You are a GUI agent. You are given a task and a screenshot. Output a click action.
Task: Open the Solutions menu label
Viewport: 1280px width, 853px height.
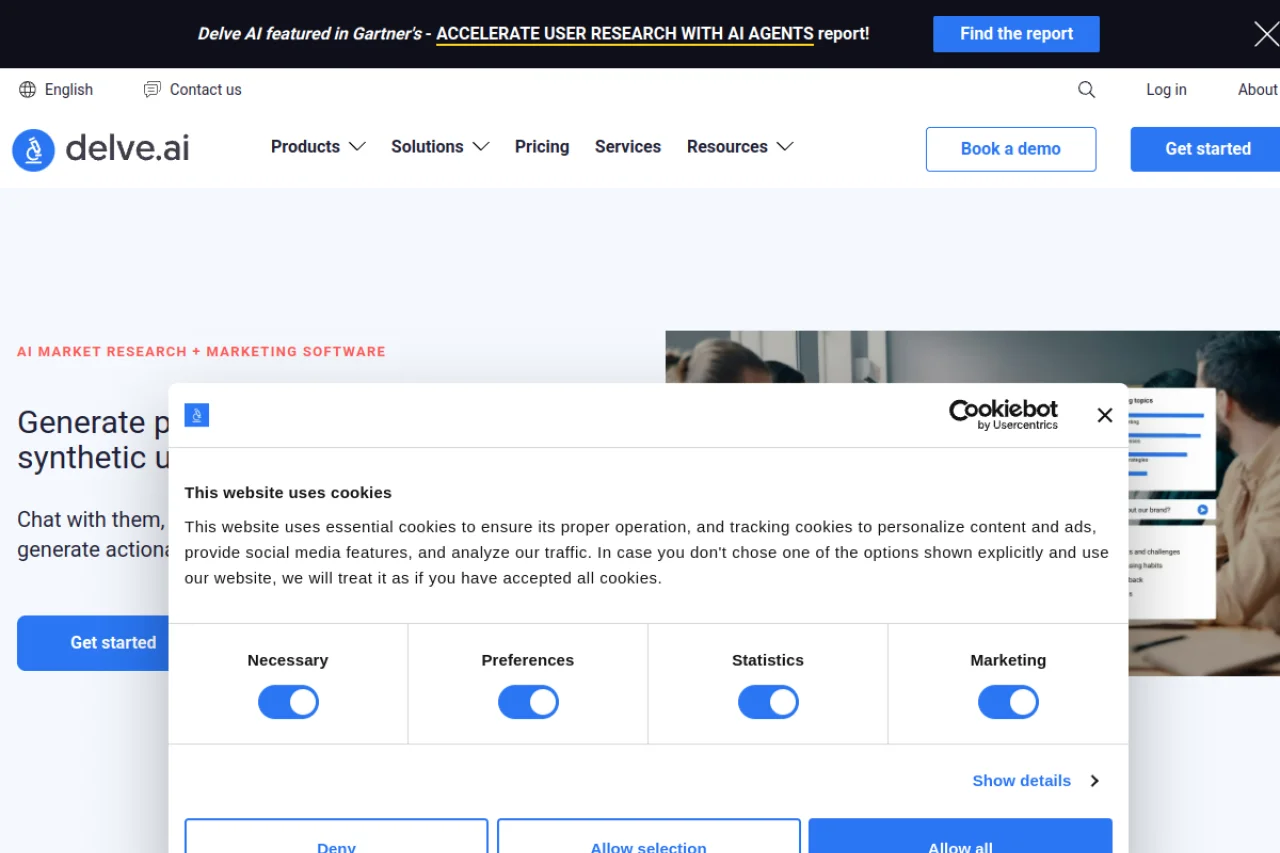(427, 147)
